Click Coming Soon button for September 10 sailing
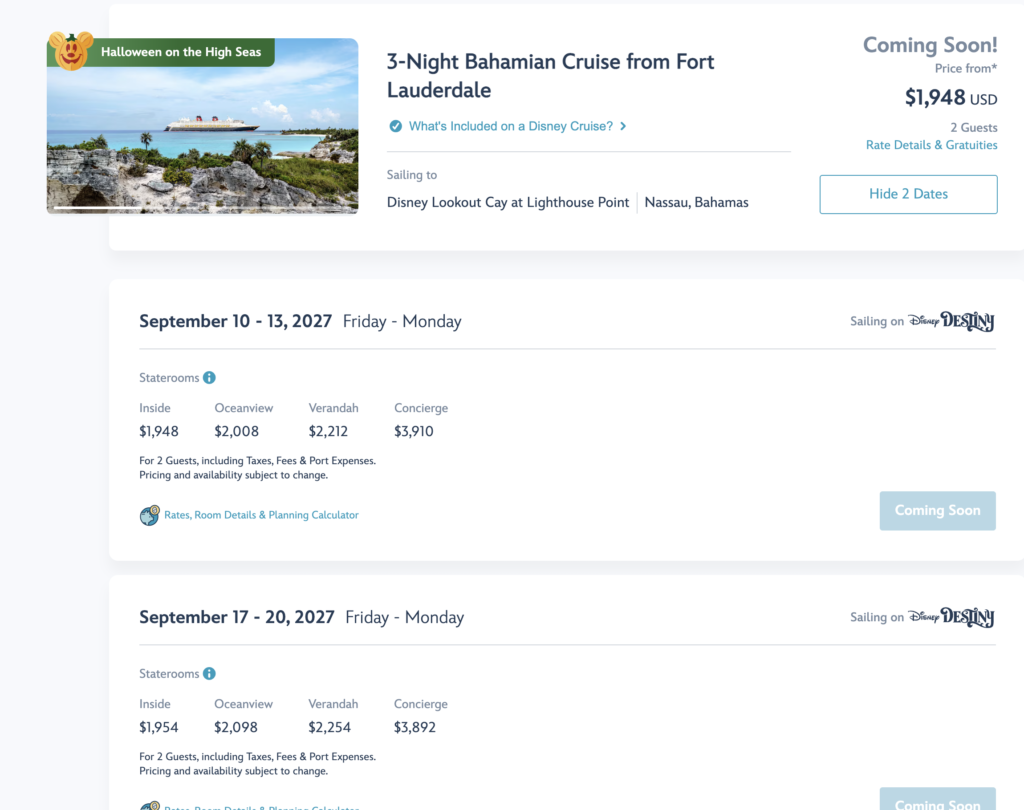This screenshot has height=810, width=1024. 937,511
